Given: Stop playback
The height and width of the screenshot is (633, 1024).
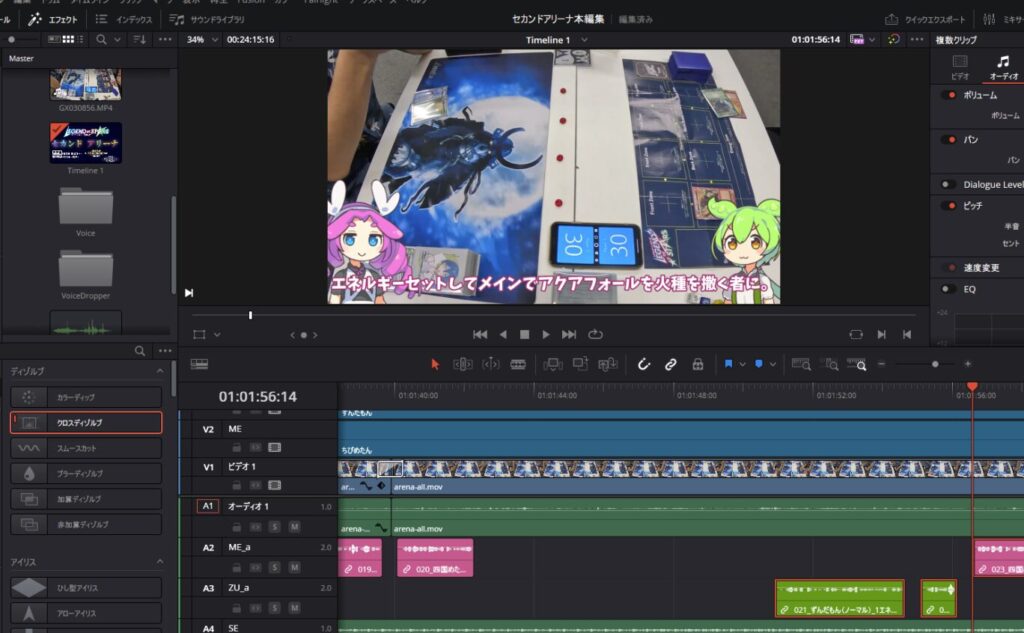Looking at the screenshot, I should coord(524,334).
